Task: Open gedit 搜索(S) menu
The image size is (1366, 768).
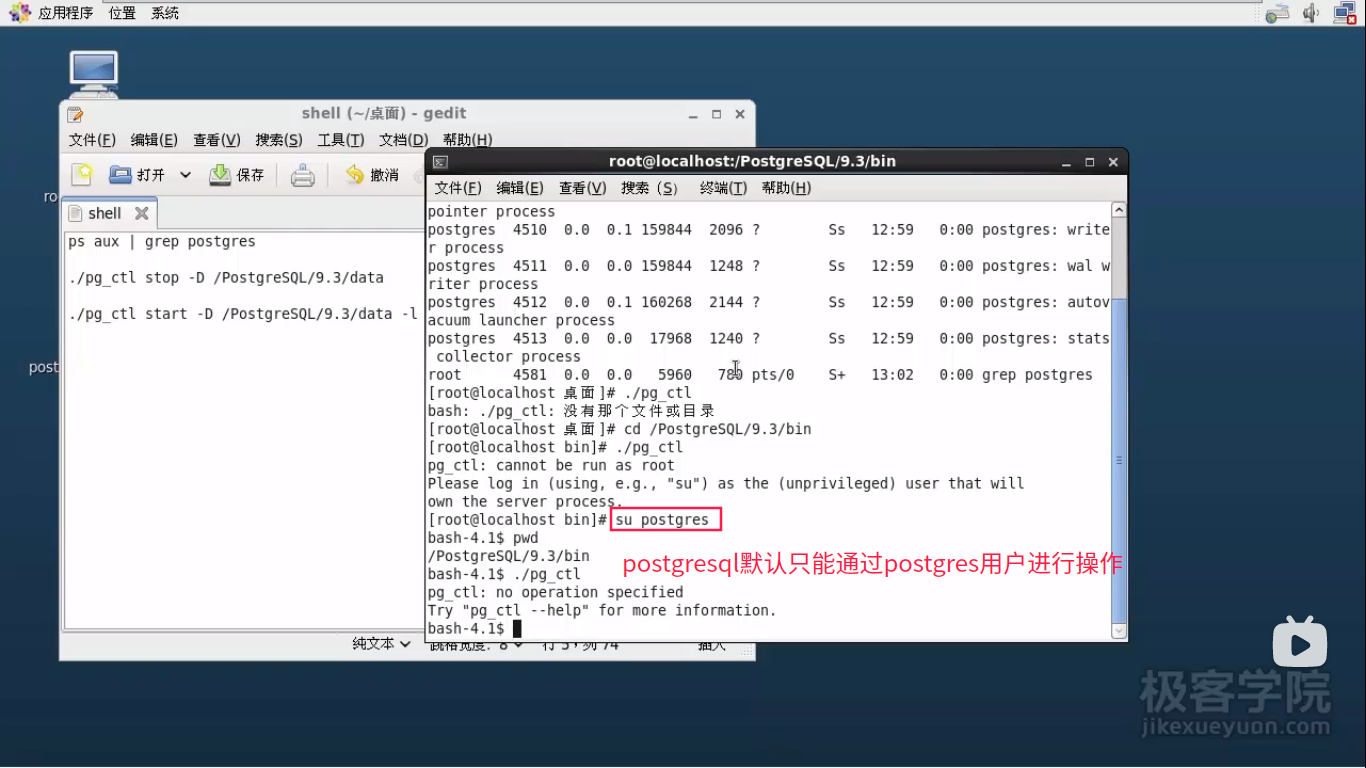Action: 279,140
